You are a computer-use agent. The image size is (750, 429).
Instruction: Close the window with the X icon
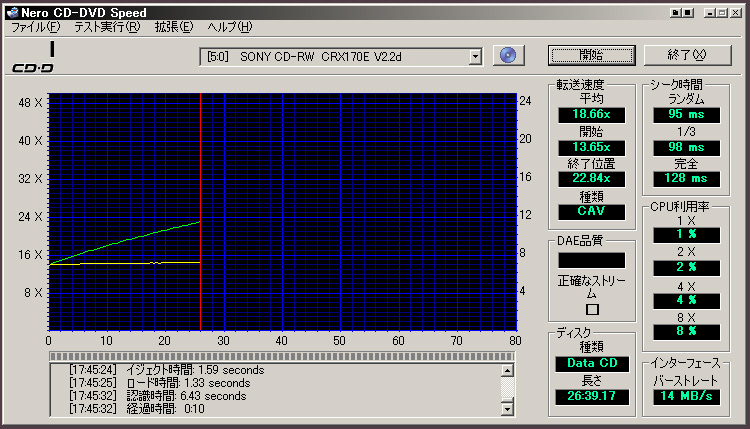click(x=737, y=12)
